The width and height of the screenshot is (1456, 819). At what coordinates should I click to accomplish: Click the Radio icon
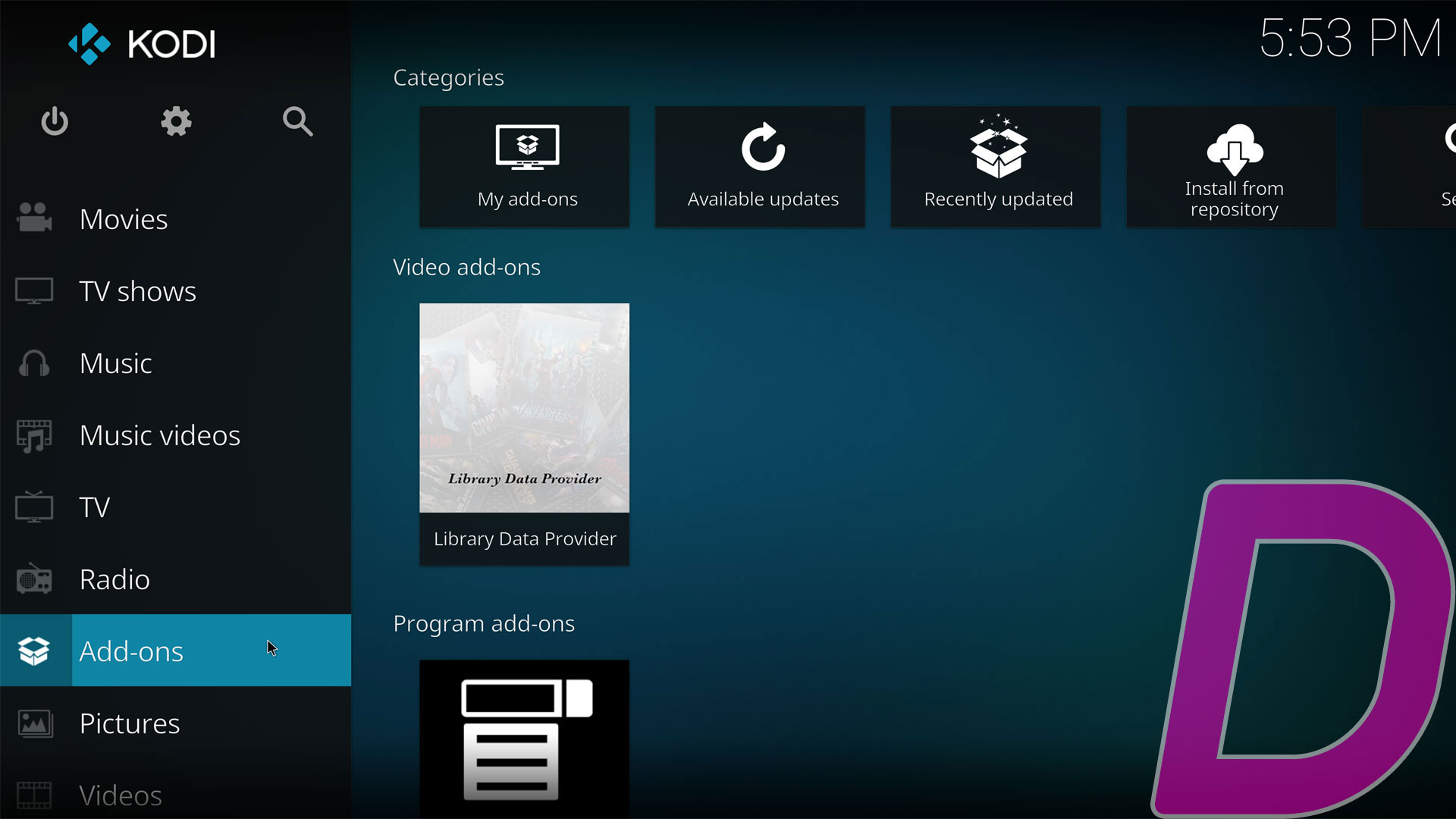click(x=34, y=579)
